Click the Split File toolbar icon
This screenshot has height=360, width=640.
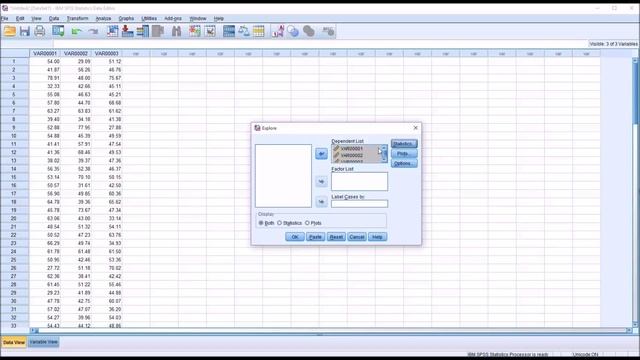(229, 31)
